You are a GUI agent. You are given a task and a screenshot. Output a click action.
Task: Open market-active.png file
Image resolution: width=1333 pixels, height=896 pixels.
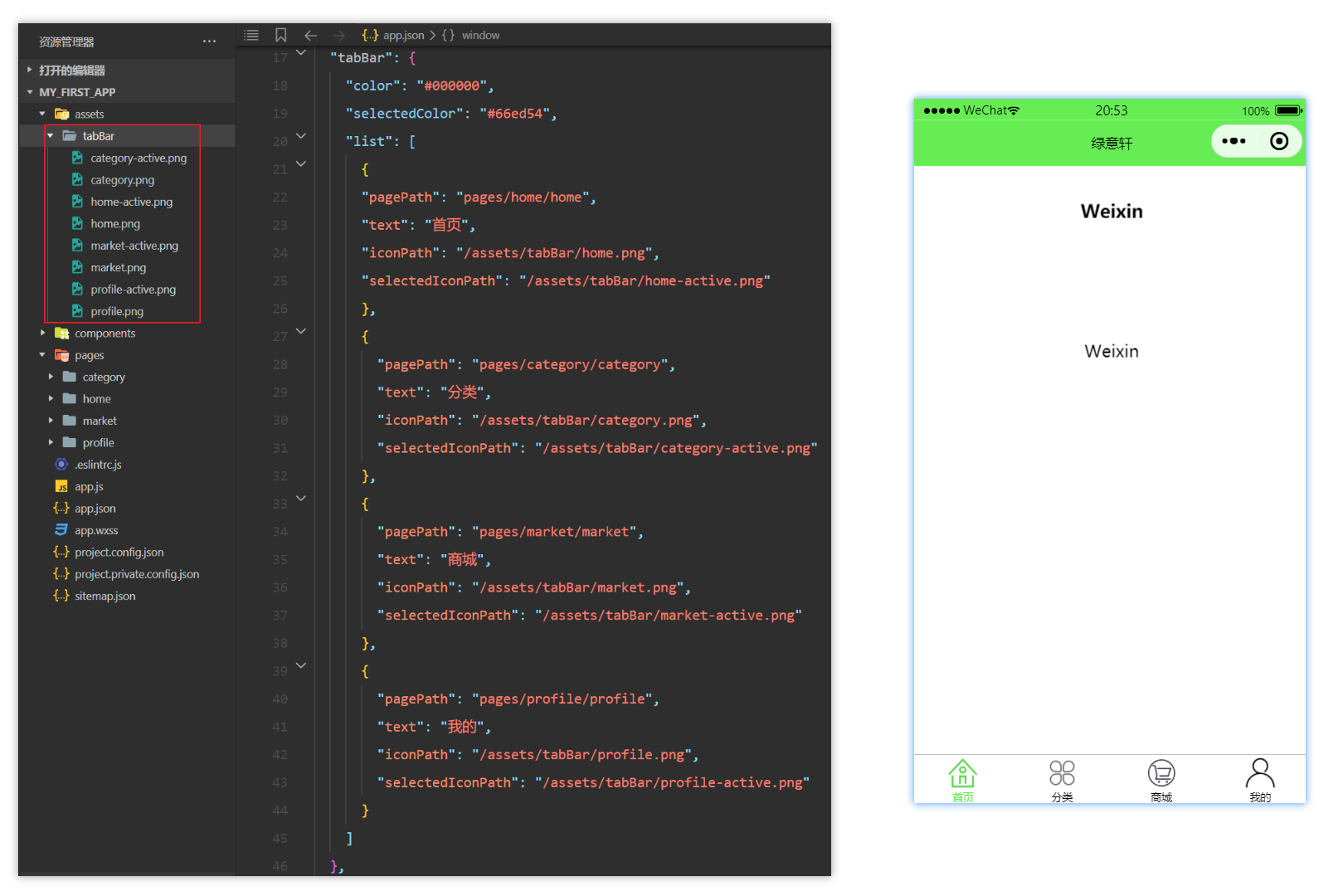134,246
